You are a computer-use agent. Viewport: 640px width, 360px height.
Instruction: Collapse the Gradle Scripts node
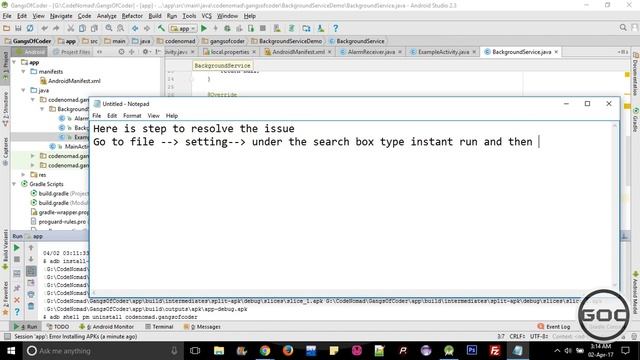point(14,184)
